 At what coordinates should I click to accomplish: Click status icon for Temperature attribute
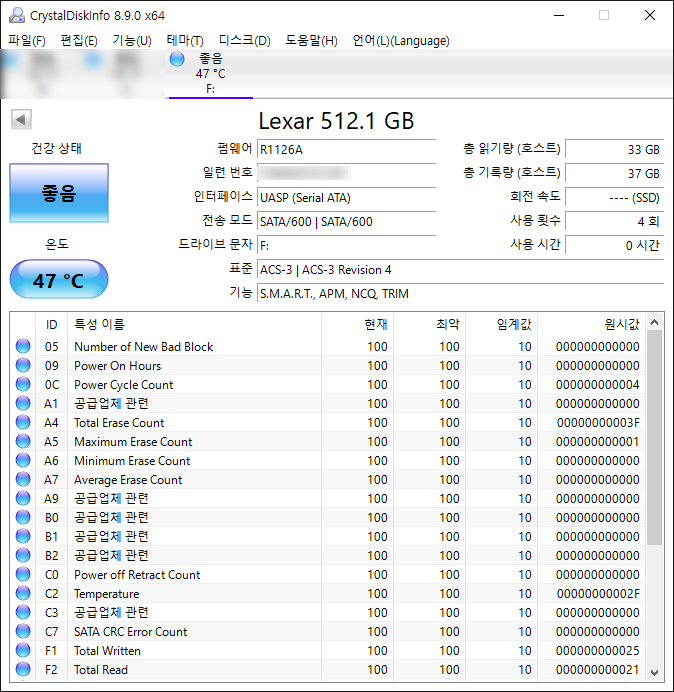(x=23, y=593)
